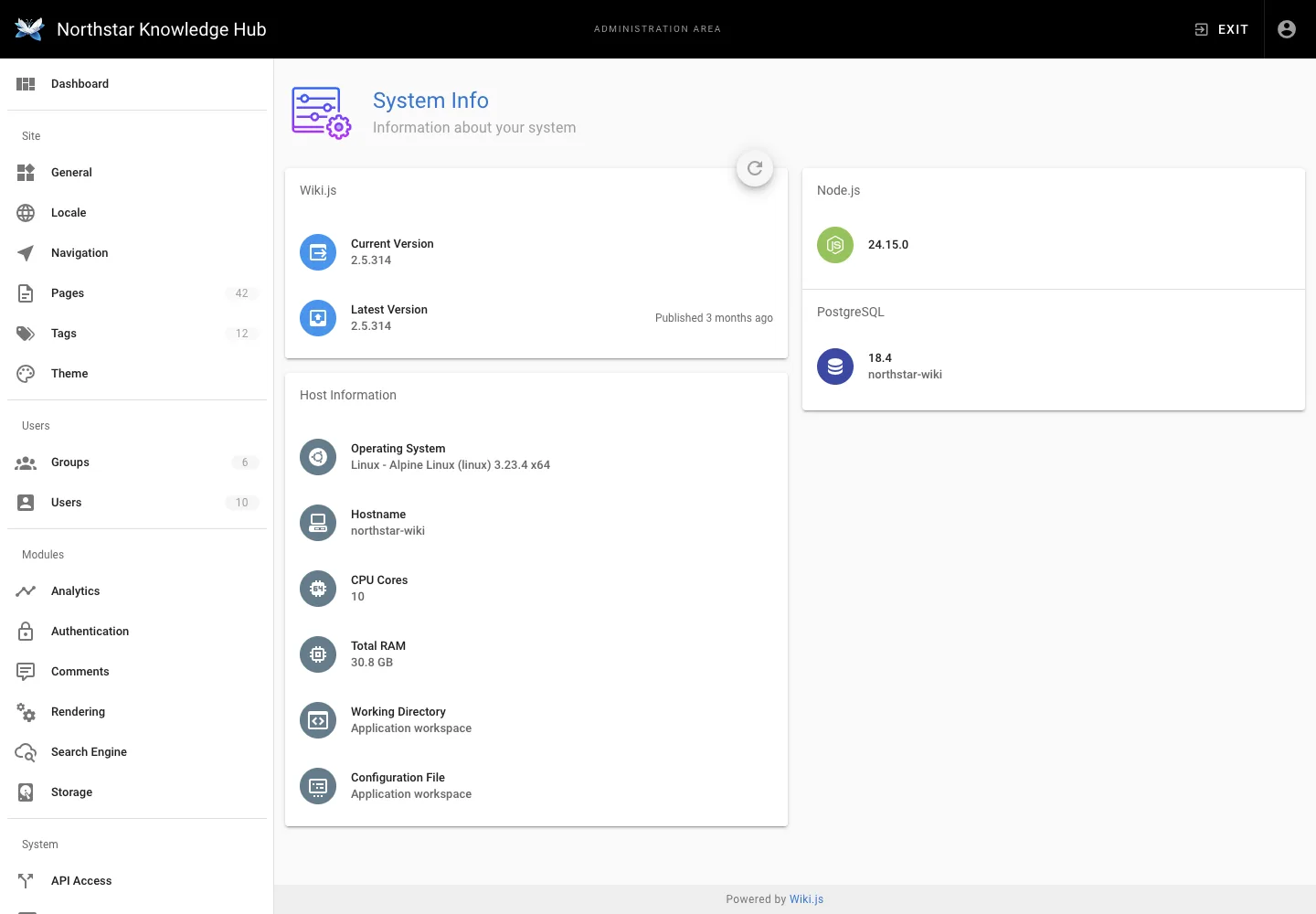
Task: Open Analytics module
Action: point(137,591)
